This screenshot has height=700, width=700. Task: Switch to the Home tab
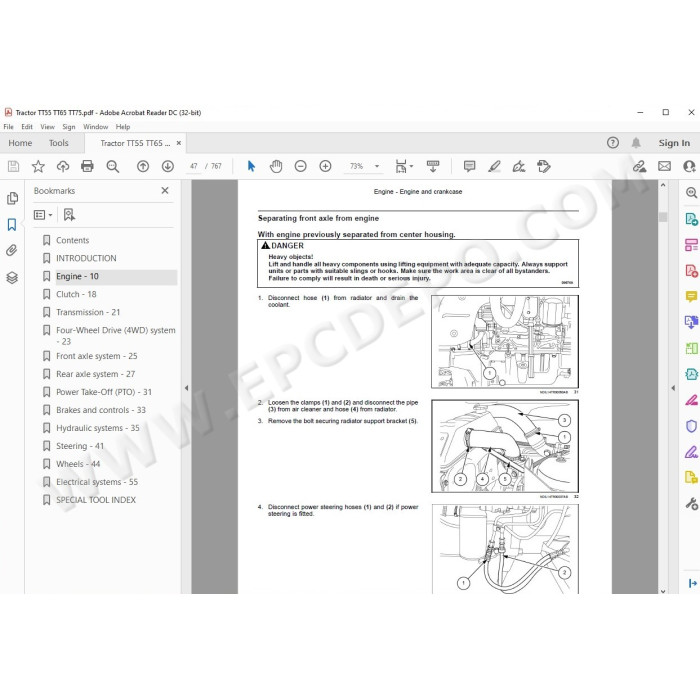tap(20, 143)
